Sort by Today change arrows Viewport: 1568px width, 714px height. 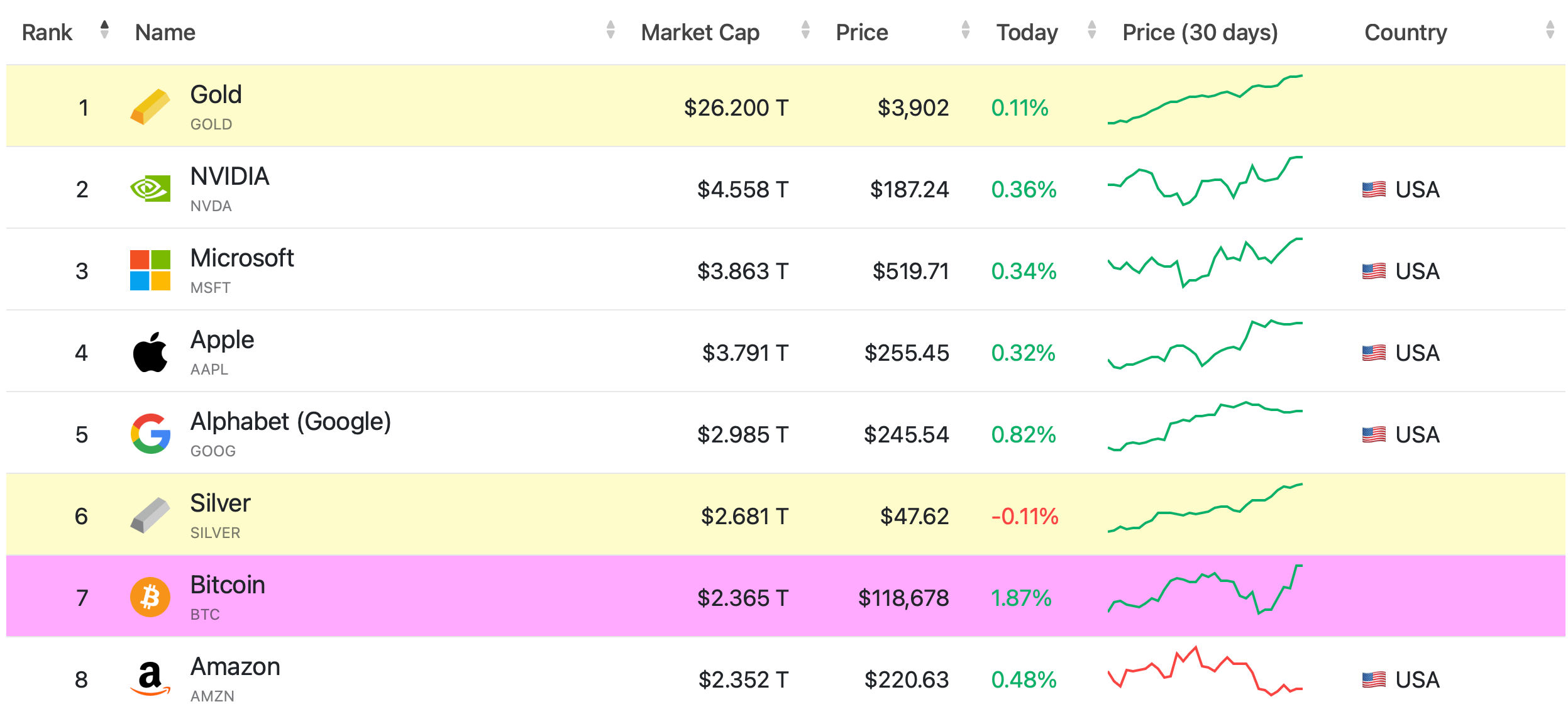(x=1091, y=30)
